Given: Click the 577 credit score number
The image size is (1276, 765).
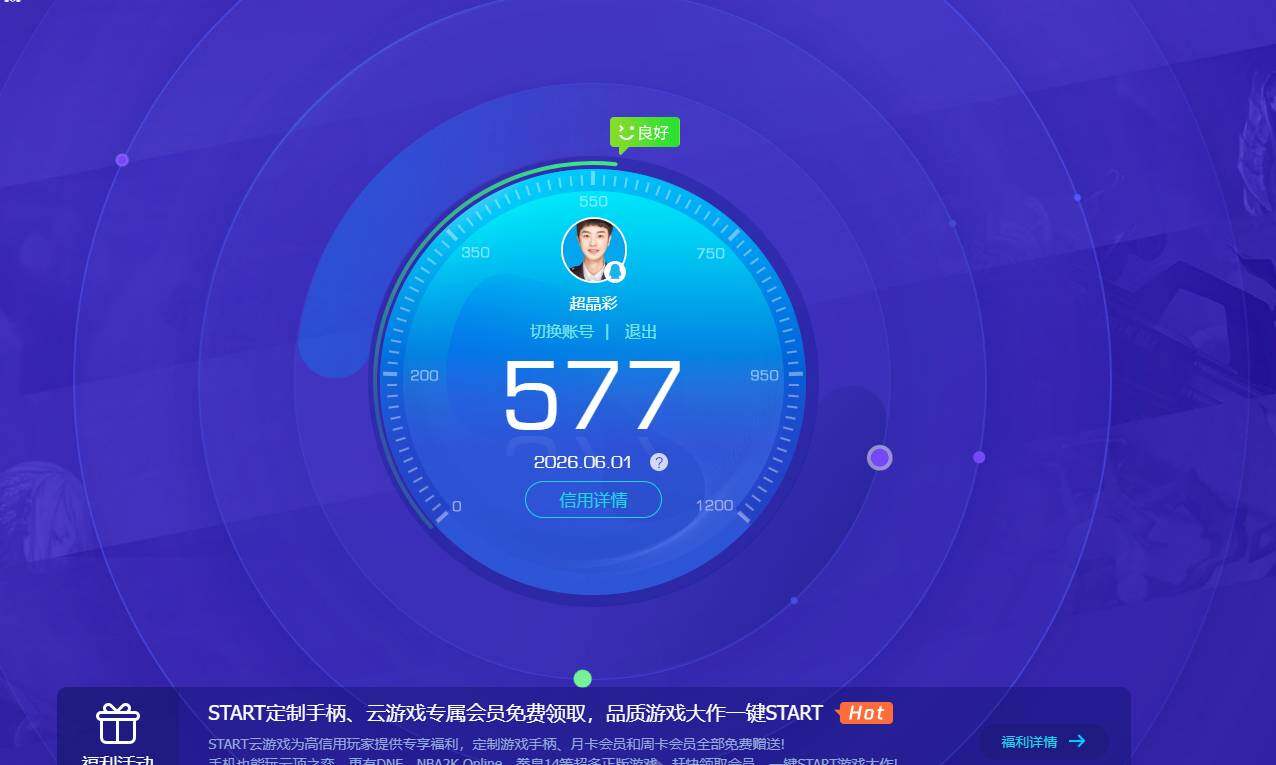Looking at the screenshot, I should click(592, 394).
